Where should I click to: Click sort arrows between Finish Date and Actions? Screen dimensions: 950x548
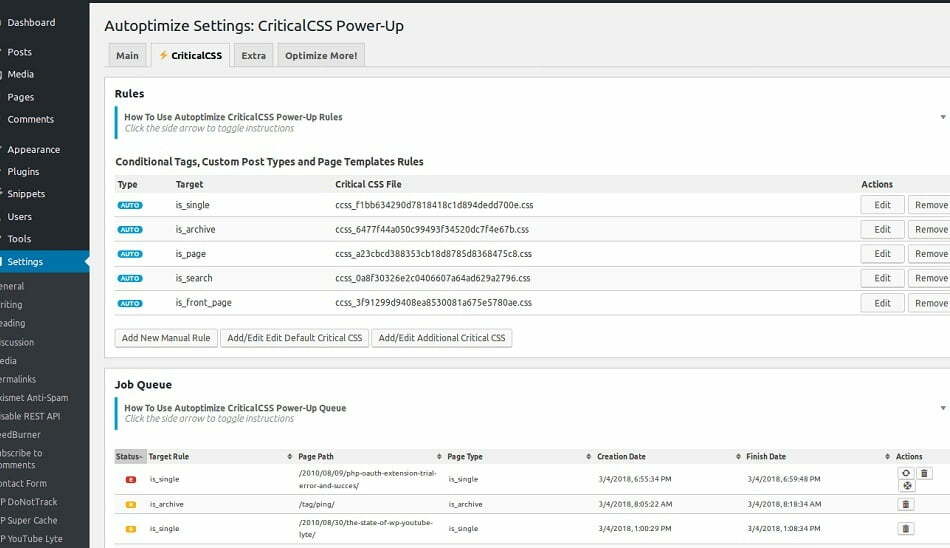click(x=887, y=456)
